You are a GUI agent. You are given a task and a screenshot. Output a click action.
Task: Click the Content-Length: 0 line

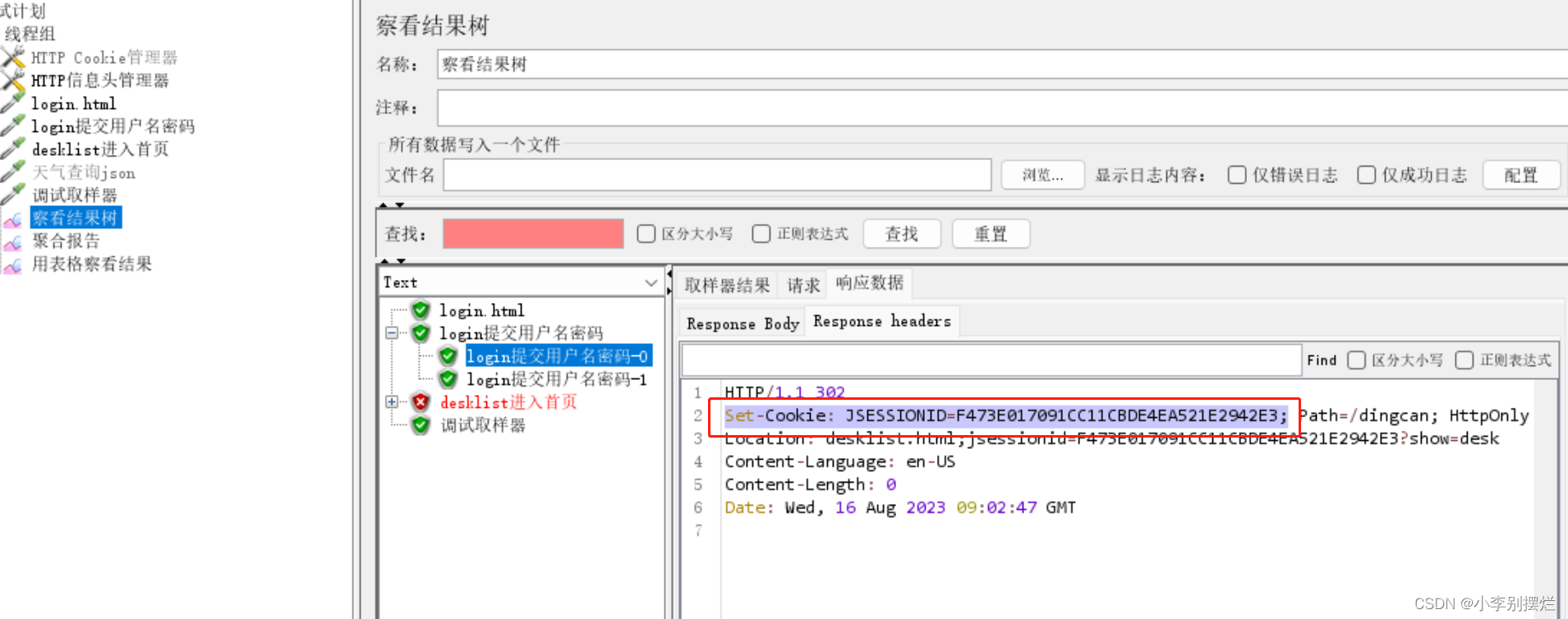tap(810, 484)
